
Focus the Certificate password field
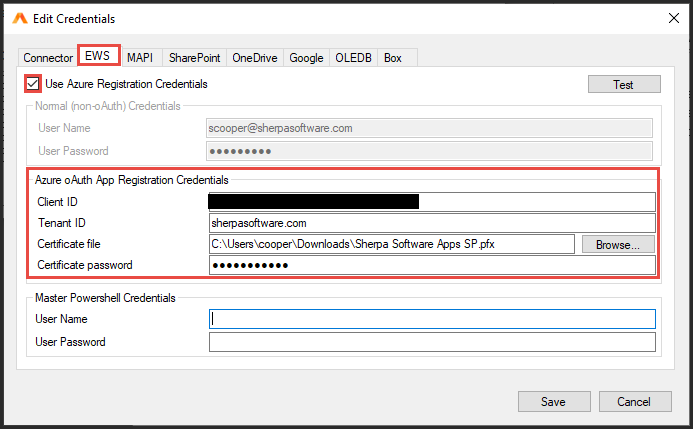pos(431,265)
